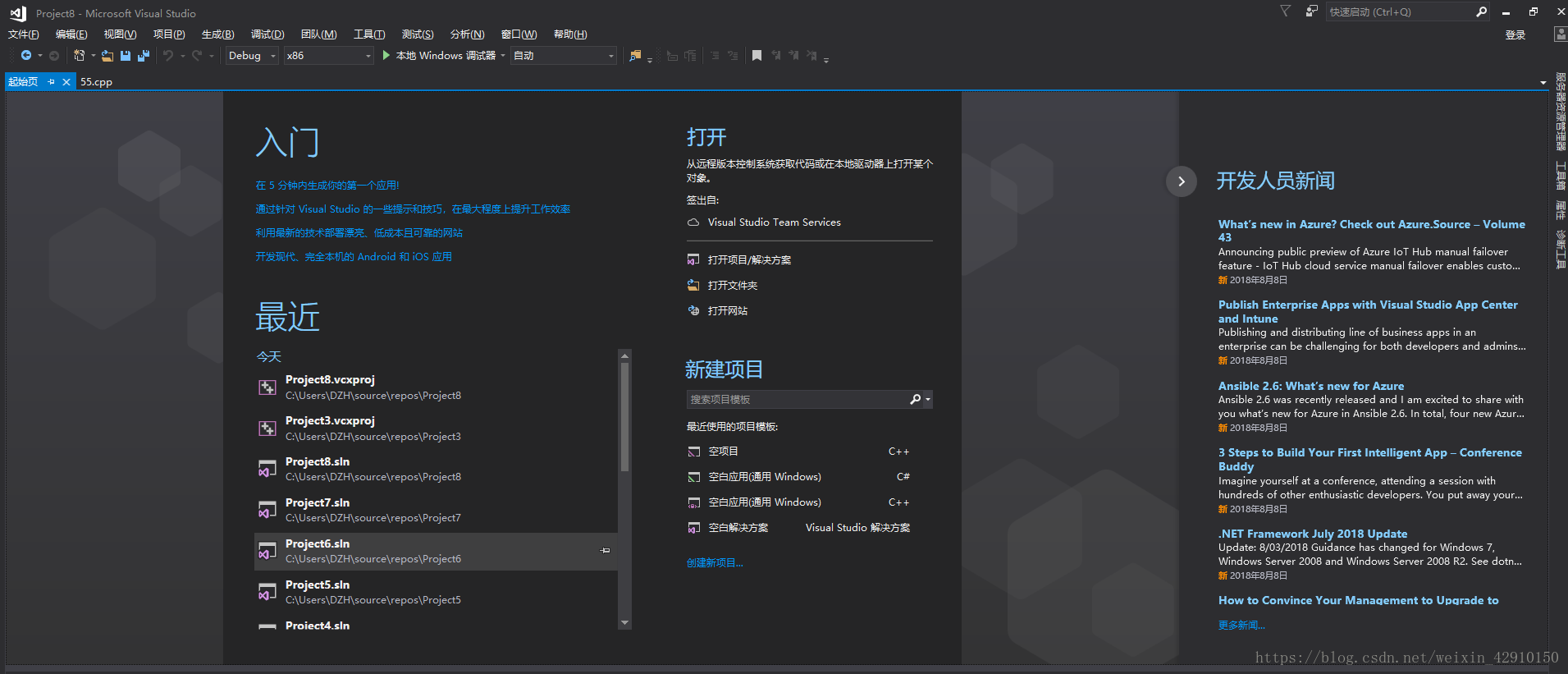This screenshot has height=674, width=1568.
Task: Open the 生成(B) menu
Action: click(x=217, y=34)
